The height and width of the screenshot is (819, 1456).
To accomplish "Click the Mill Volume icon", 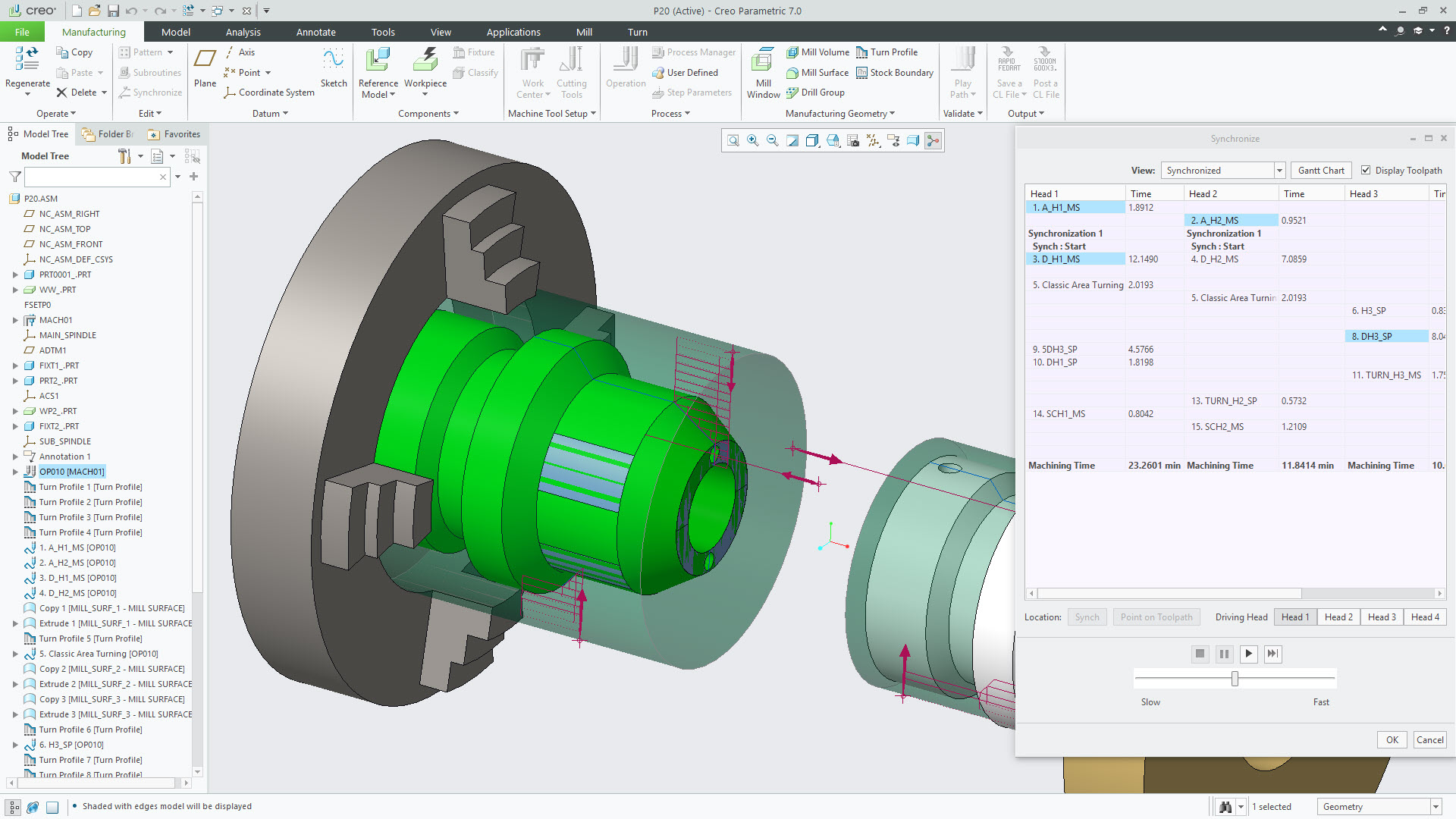I will [x=792, y=52].
